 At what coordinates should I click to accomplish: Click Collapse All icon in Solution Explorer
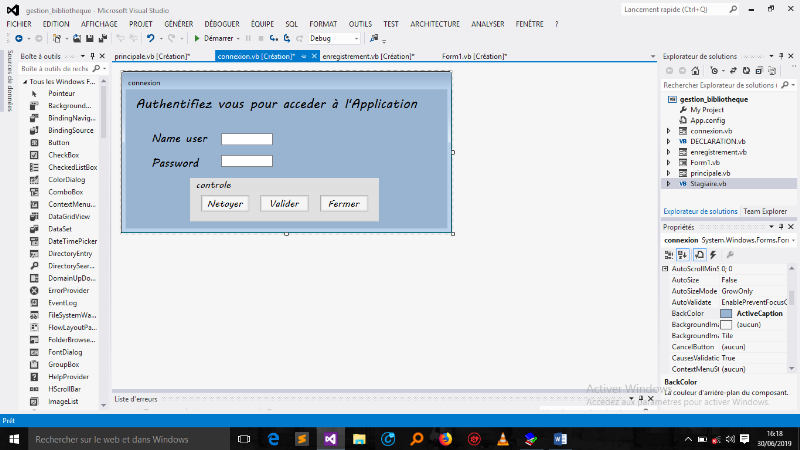click(x=759, y=71)
